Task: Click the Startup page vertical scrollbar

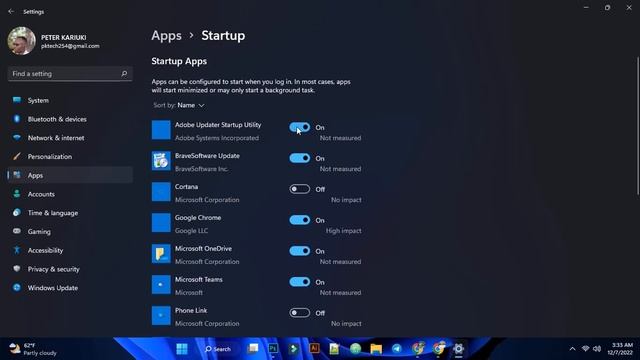Action: click(638, 127)
